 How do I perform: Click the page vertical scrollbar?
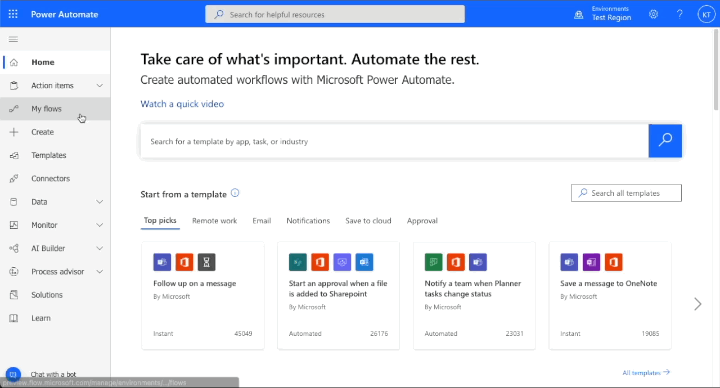716,69
